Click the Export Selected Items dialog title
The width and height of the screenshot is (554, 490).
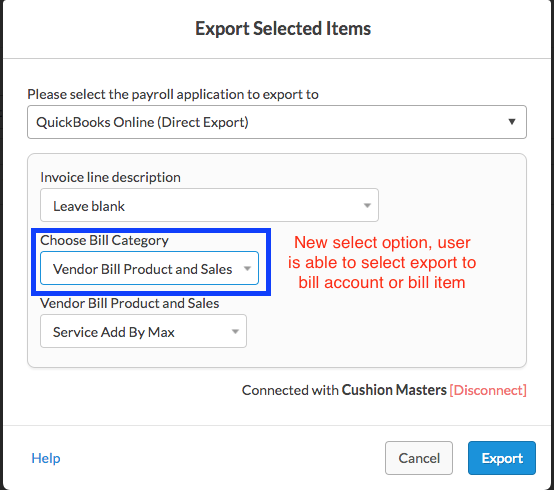[x=283, y=29]
